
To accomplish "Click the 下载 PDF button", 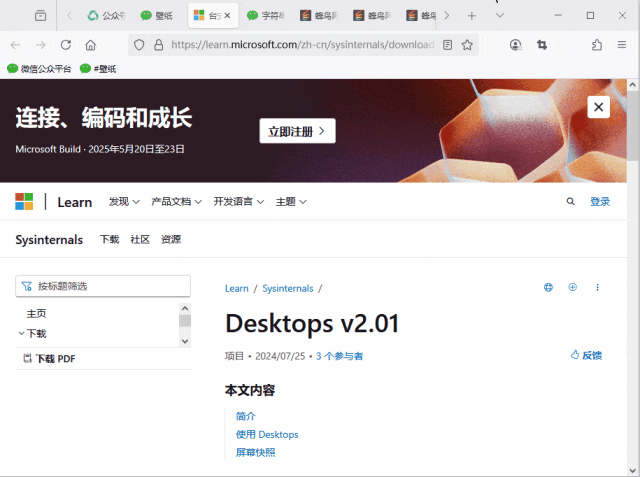I will tap(50, 359).
